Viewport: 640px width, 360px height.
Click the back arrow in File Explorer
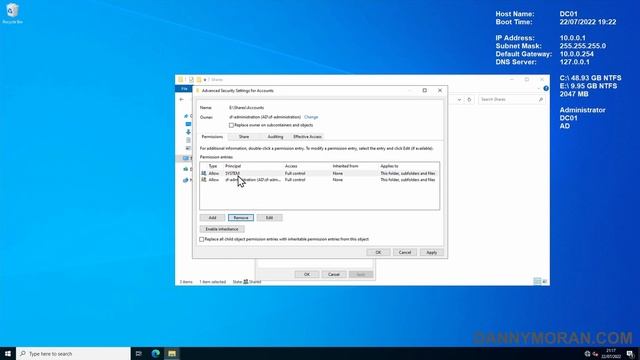tap(182, 99)
